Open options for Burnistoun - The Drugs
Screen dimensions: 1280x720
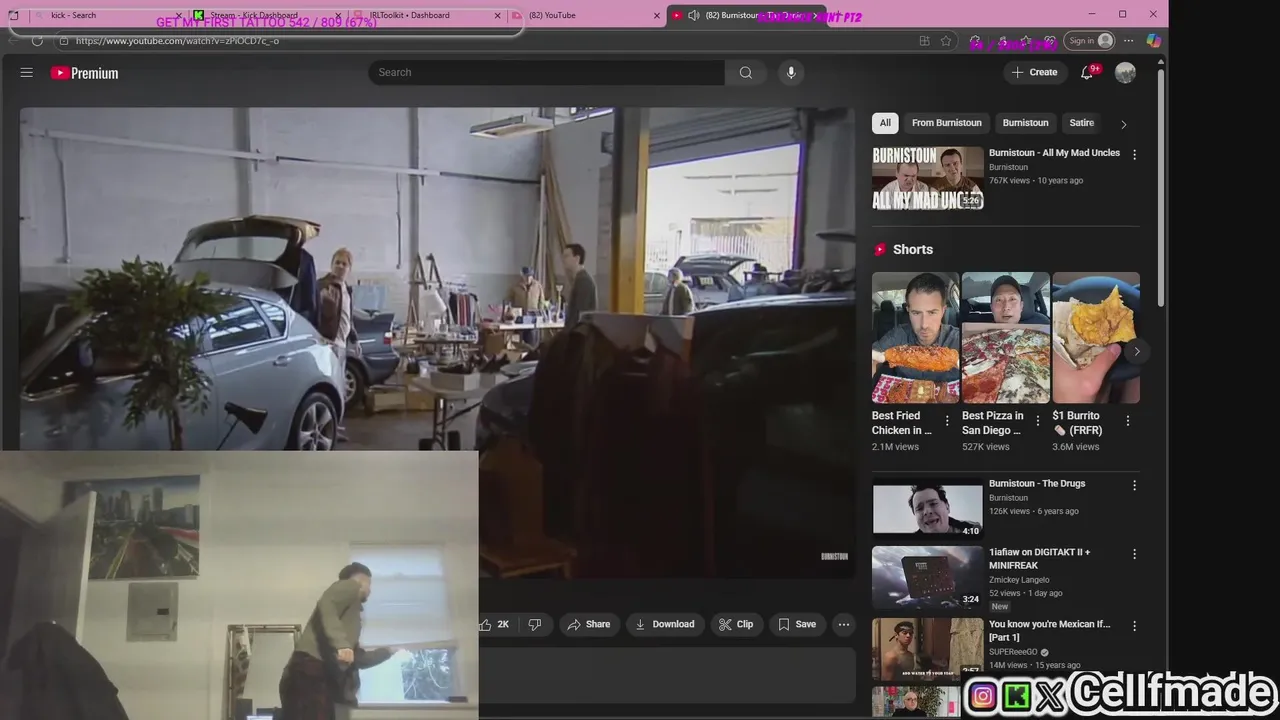(x=1134, y=485)
